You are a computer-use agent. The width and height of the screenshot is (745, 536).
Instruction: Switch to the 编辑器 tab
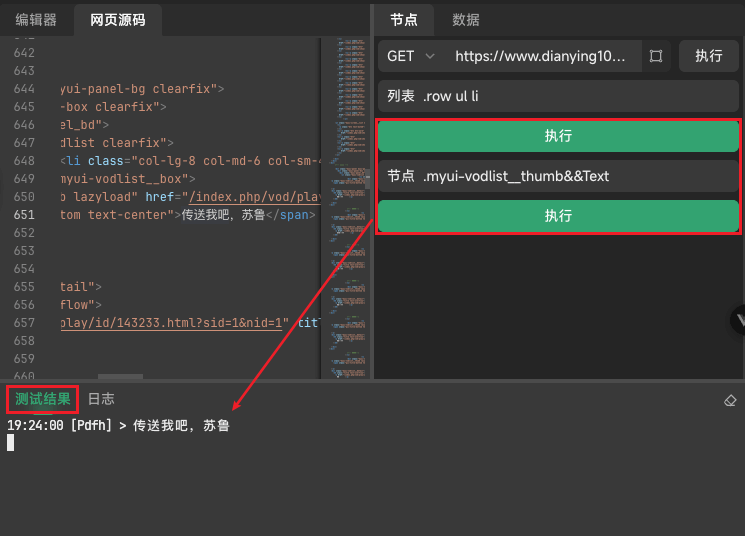pos(36,19)
